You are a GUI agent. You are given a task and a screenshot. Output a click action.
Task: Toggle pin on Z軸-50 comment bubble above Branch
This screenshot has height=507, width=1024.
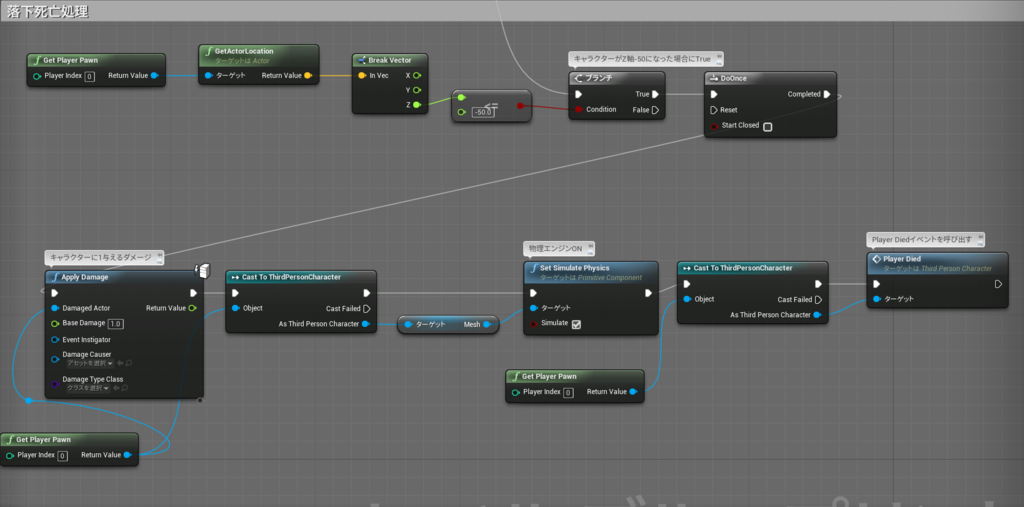pos(718,57)
